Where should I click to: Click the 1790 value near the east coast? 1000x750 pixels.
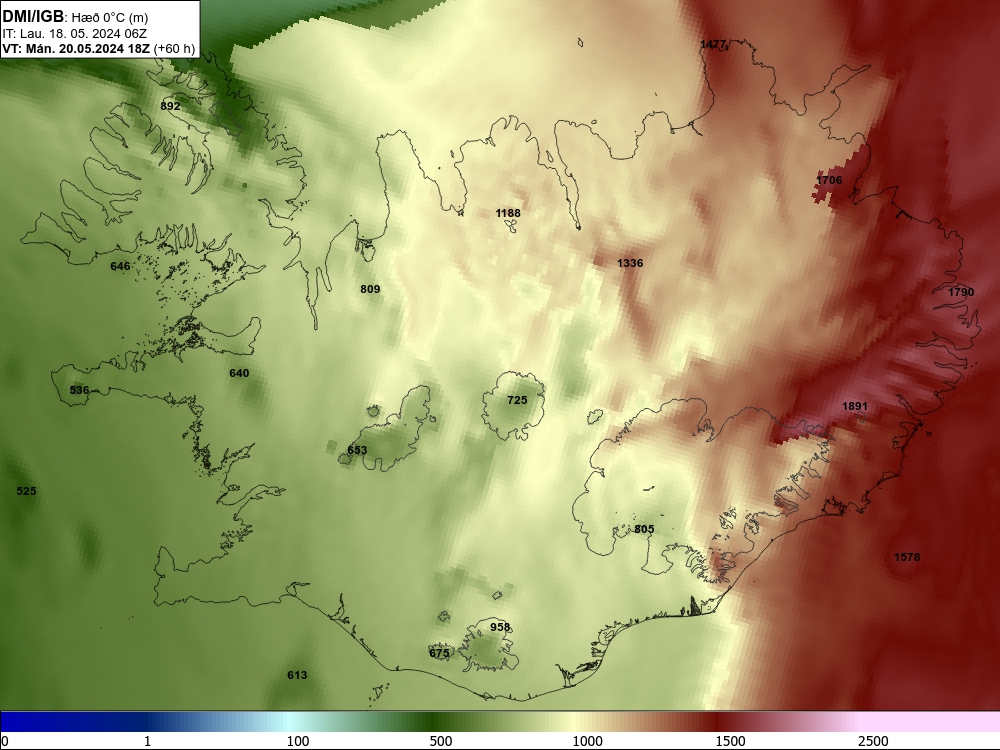tap(961, 292)
